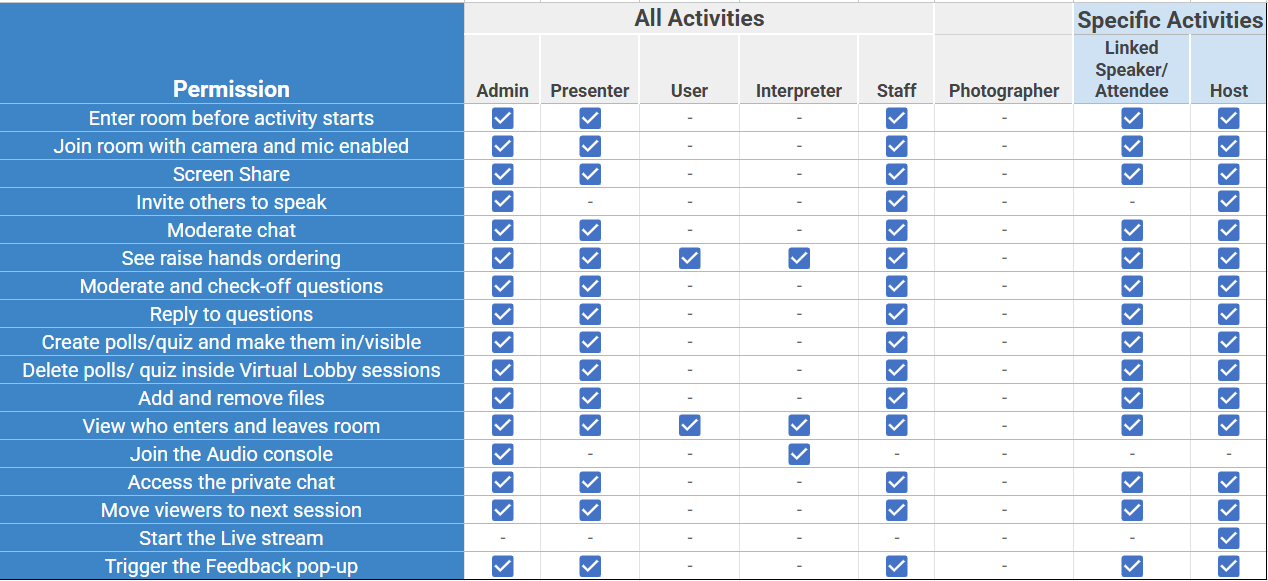This screenshot has width=1268, height=581.
Task: Uncheck Host's Start the Live stream
Action: click(1228, 538)
